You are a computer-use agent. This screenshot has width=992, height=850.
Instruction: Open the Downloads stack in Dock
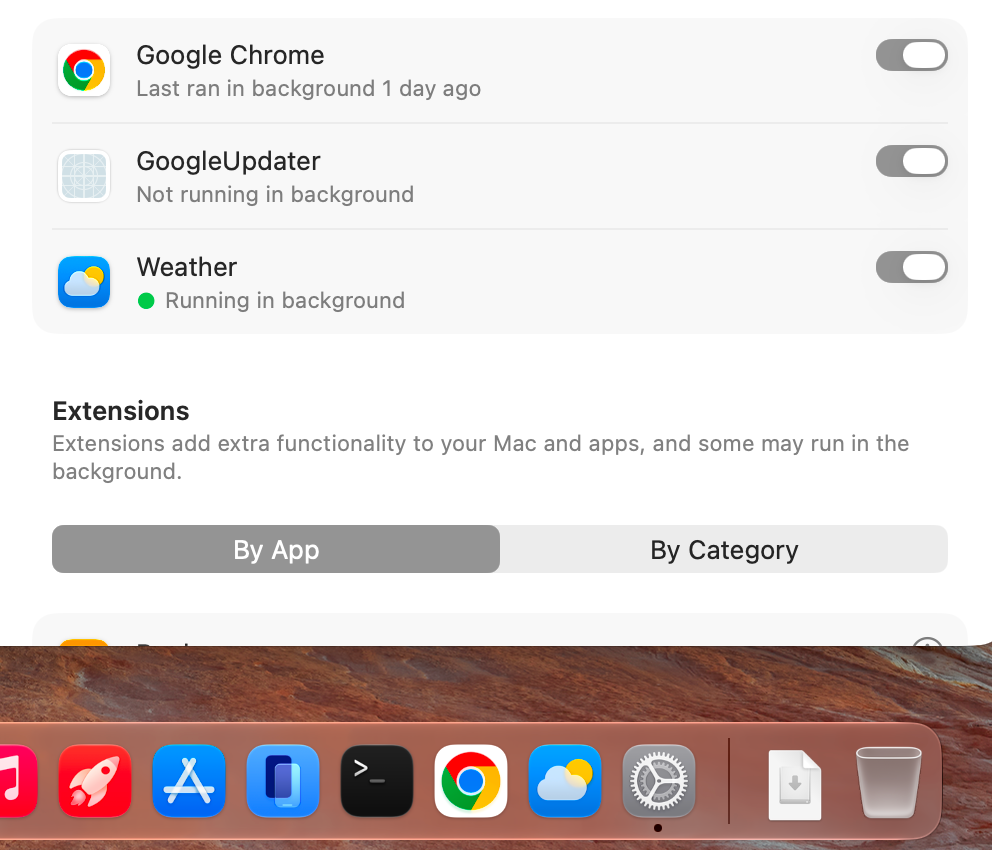click(795, 784)
